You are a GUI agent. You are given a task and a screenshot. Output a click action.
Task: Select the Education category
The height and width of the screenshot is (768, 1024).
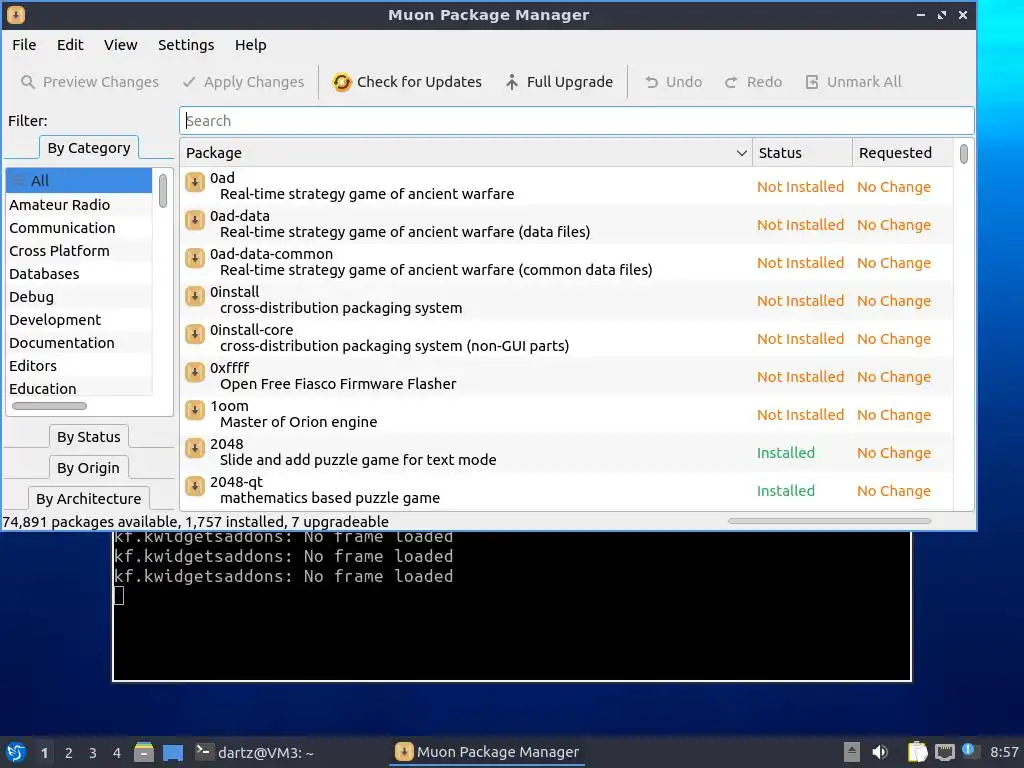pyautogui.click(x=79, y=389)
